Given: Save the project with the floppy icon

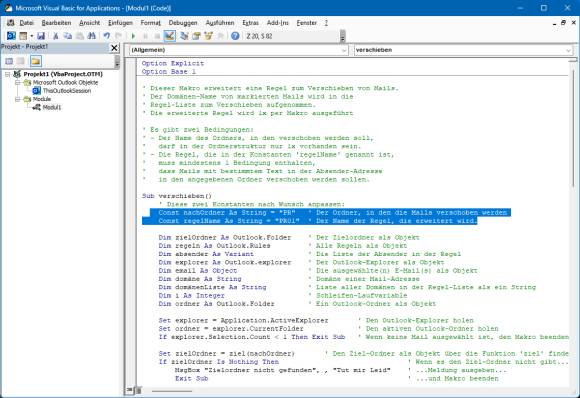Looking at the screenshot, I should tap(41, 36).
